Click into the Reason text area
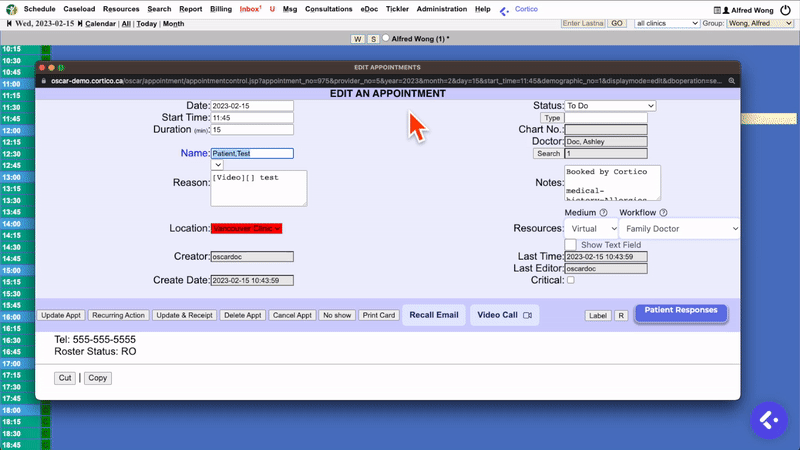The width and height of the screenshot is (800, 450). click(258, 187)
